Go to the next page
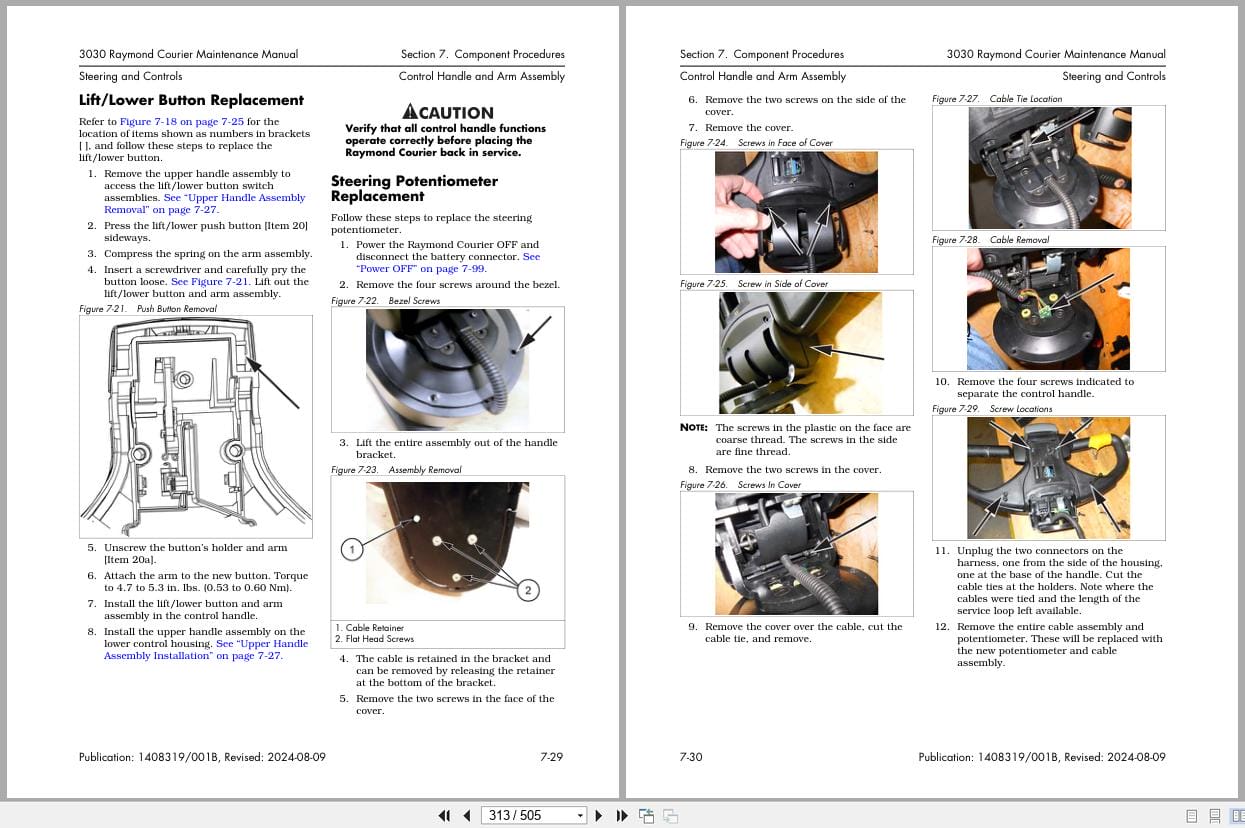This screenshot has width=1245, height=828. pos(598,816)
